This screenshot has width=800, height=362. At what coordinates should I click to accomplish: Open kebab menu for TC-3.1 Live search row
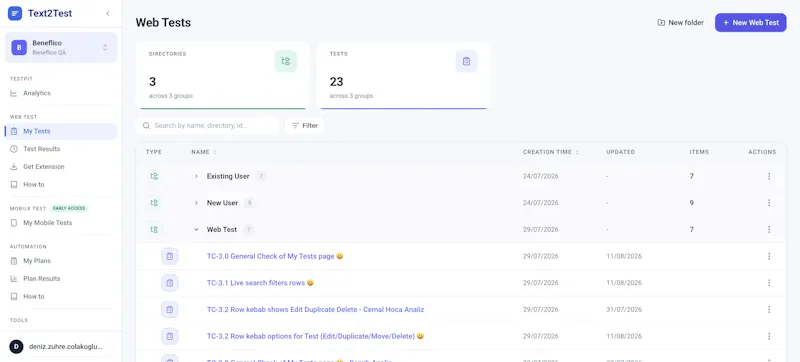point(769,282)
